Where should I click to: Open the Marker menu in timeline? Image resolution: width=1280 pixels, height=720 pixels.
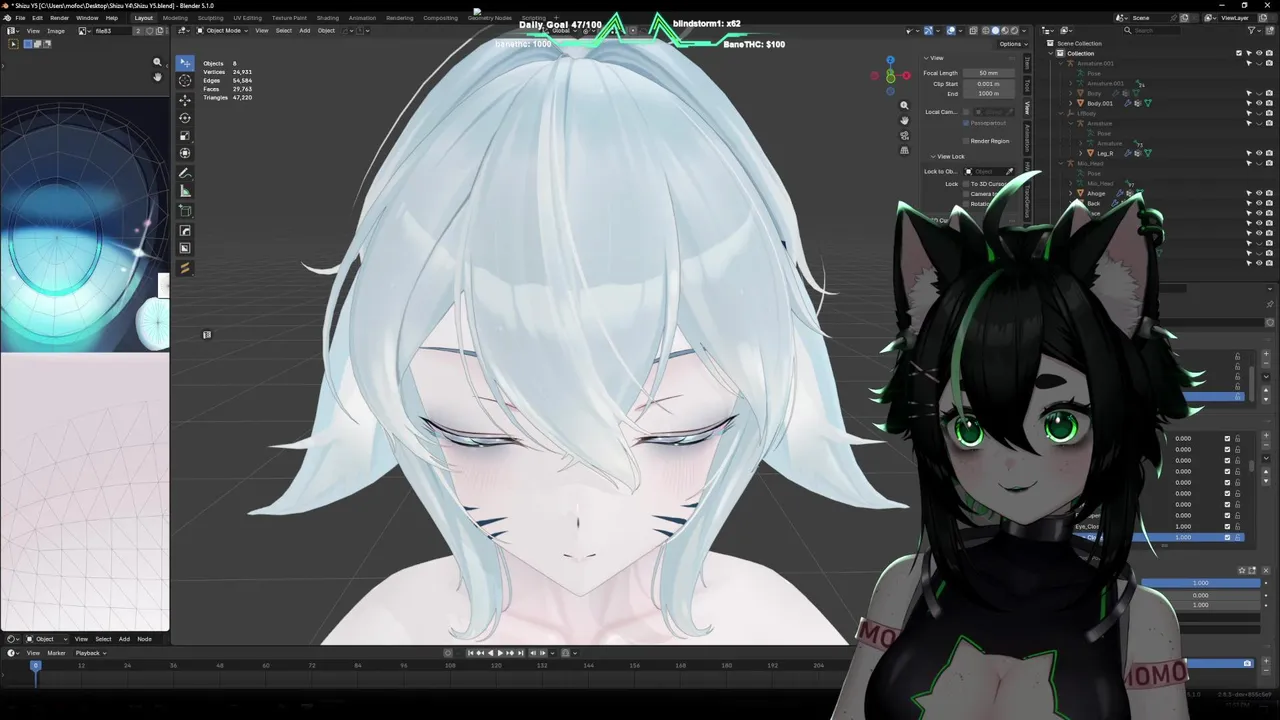56,653
